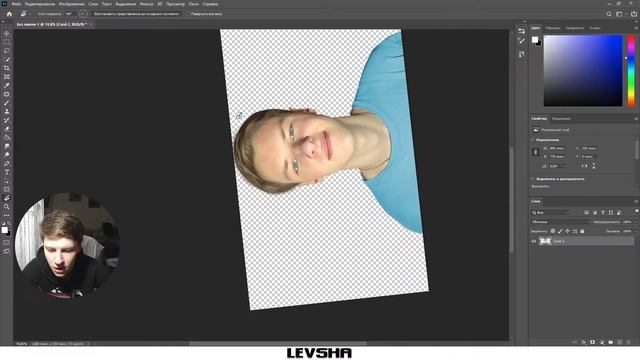Select the Eraser tool
Image resolution: width=640 pixels, height=360 pixels.
pos(7,129)
